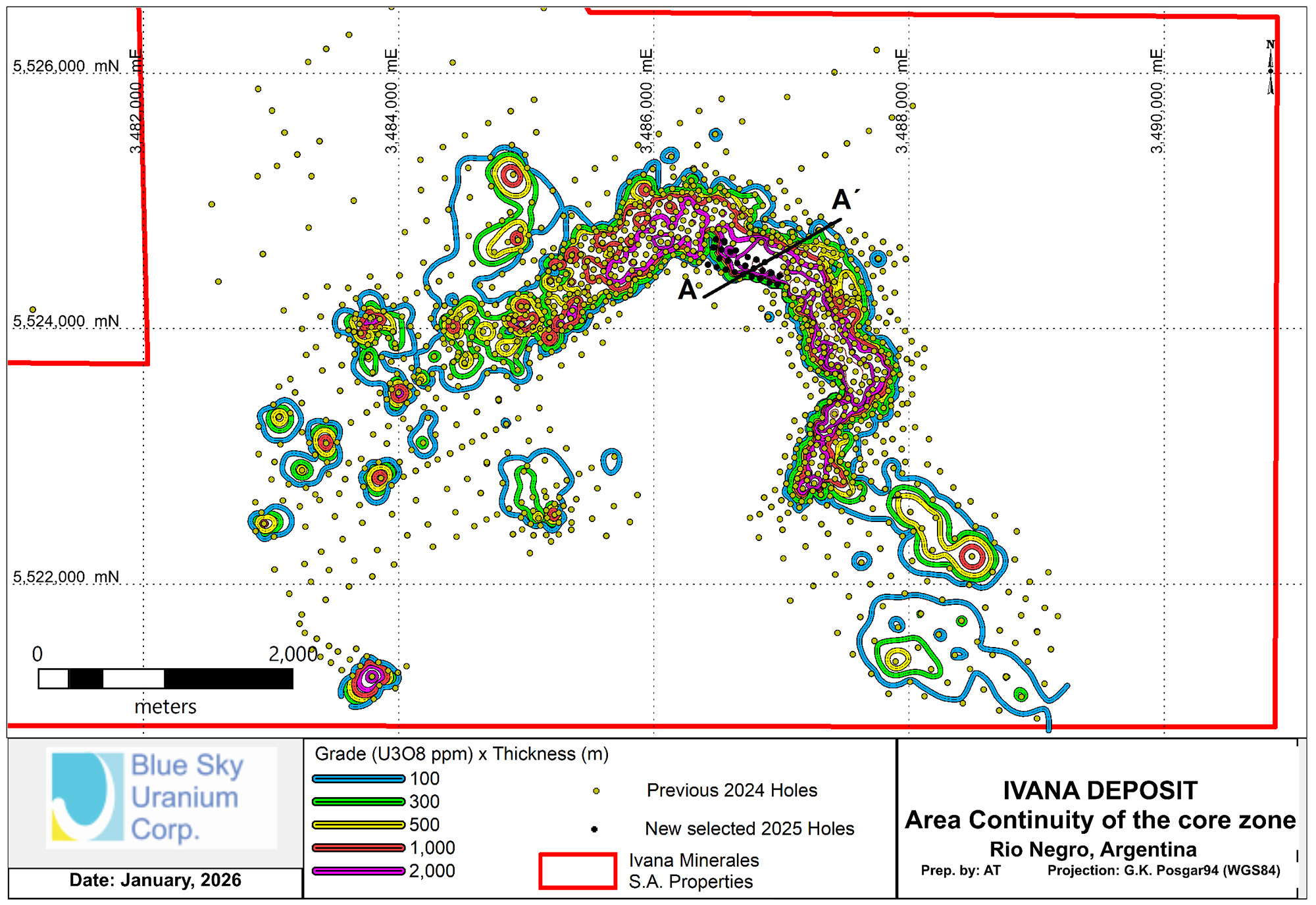Click the black New selected 2025 Holes dot

594,829
